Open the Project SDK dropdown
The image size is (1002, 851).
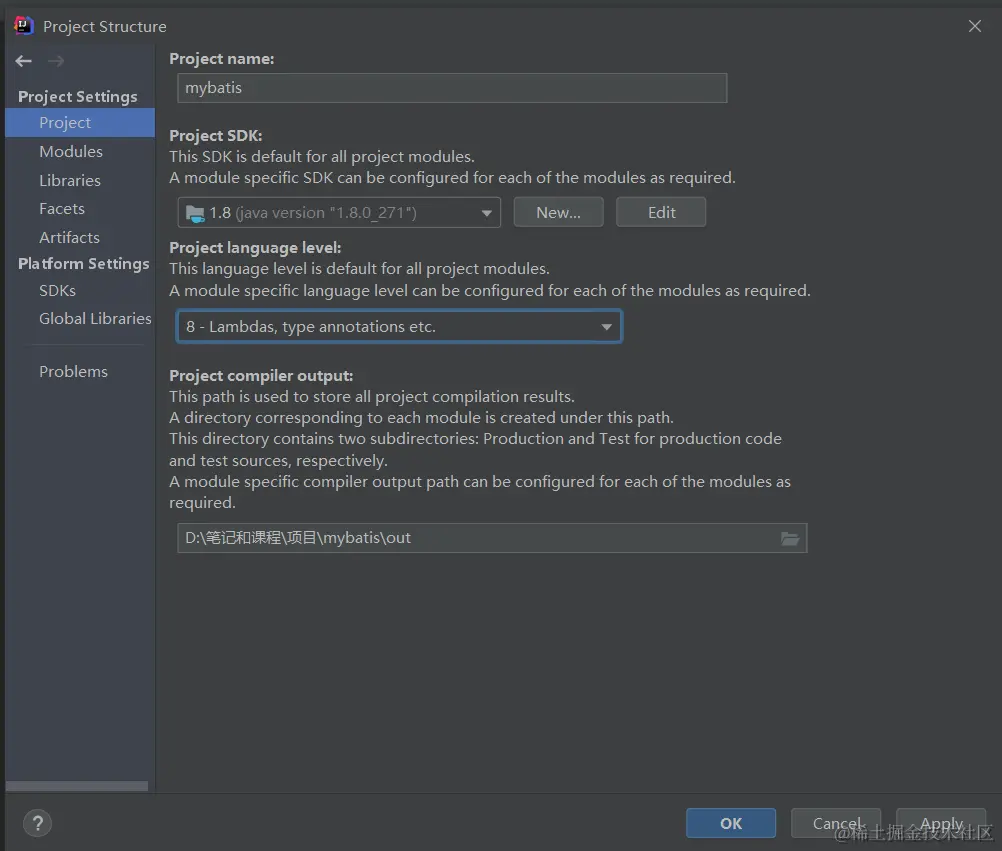tap(339, 213)
